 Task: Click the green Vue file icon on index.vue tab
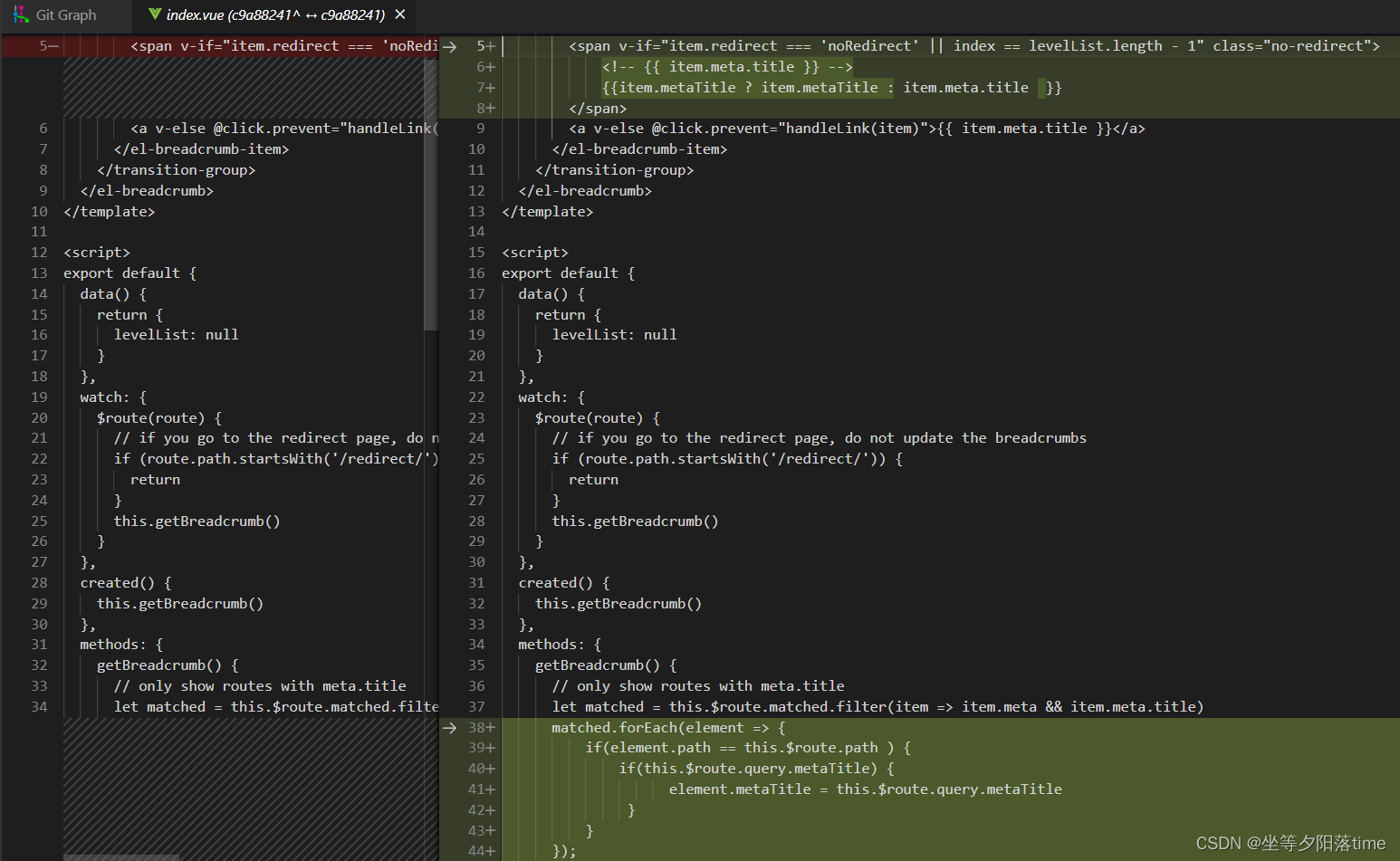coord(155,14)
